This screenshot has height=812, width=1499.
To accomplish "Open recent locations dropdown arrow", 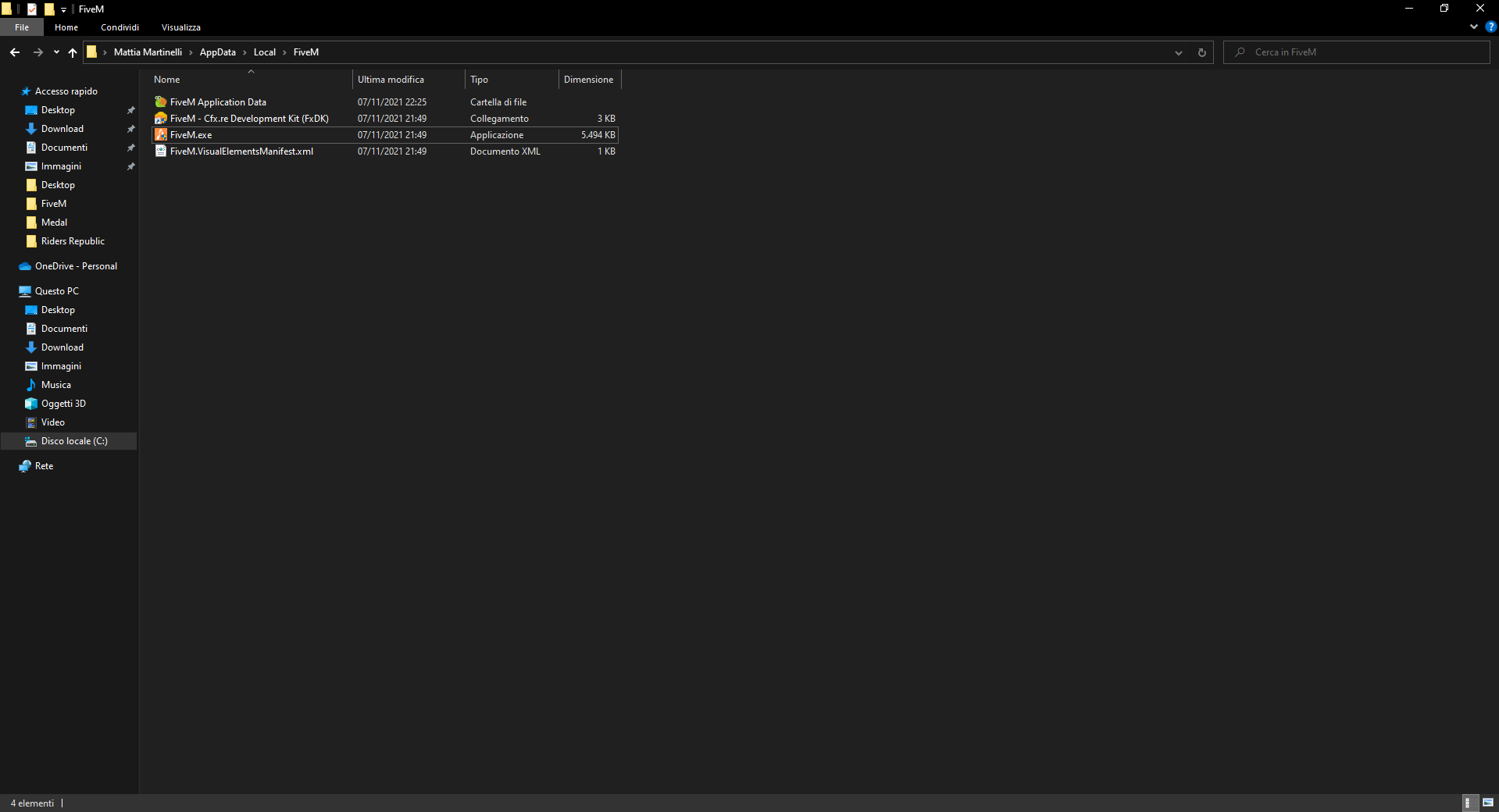I will tap(56, 52).
